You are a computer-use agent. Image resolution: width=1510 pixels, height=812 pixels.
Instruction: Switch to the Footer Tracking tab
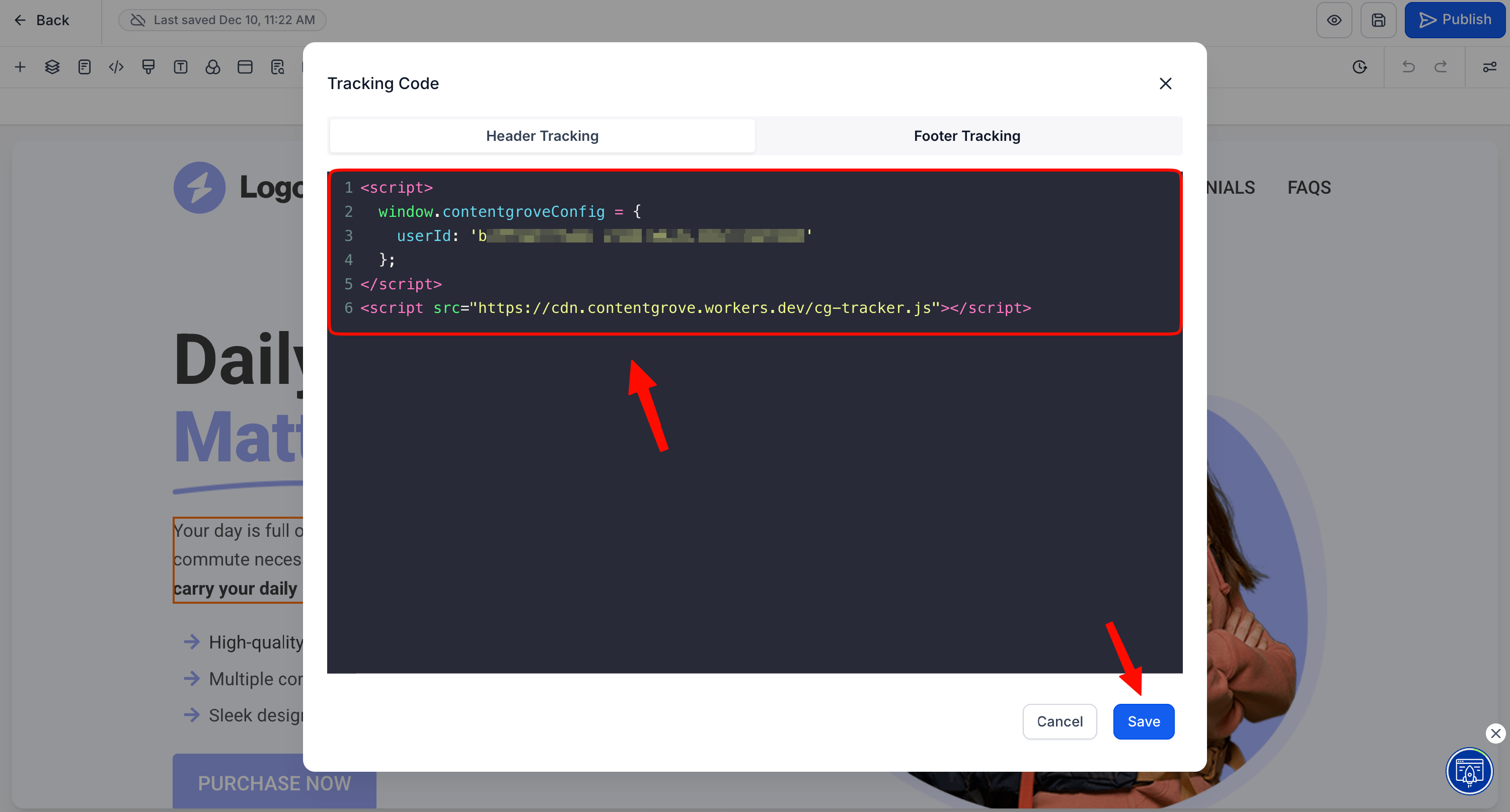(x=966, y=136)
